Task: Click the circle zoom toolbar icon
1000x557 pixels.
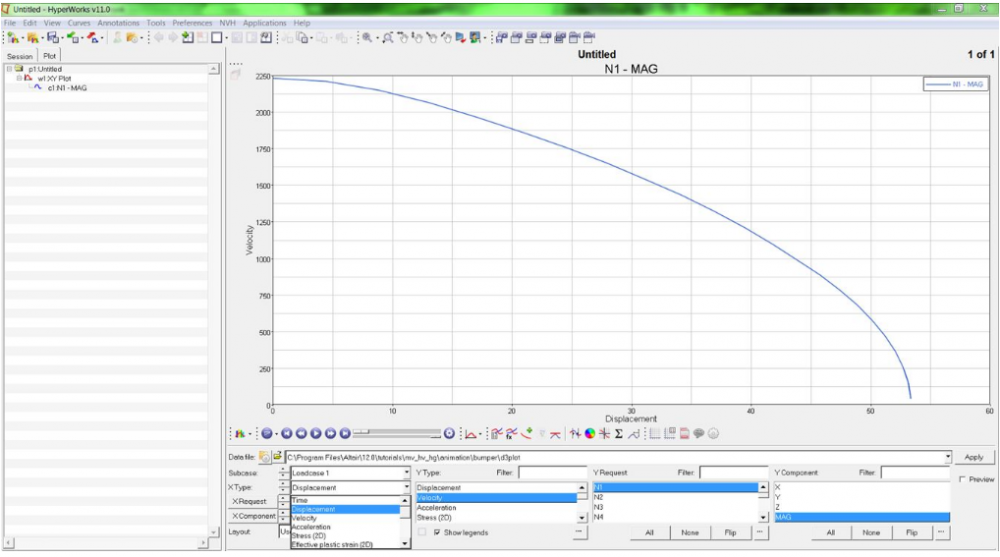Action: tap(387, 38)
